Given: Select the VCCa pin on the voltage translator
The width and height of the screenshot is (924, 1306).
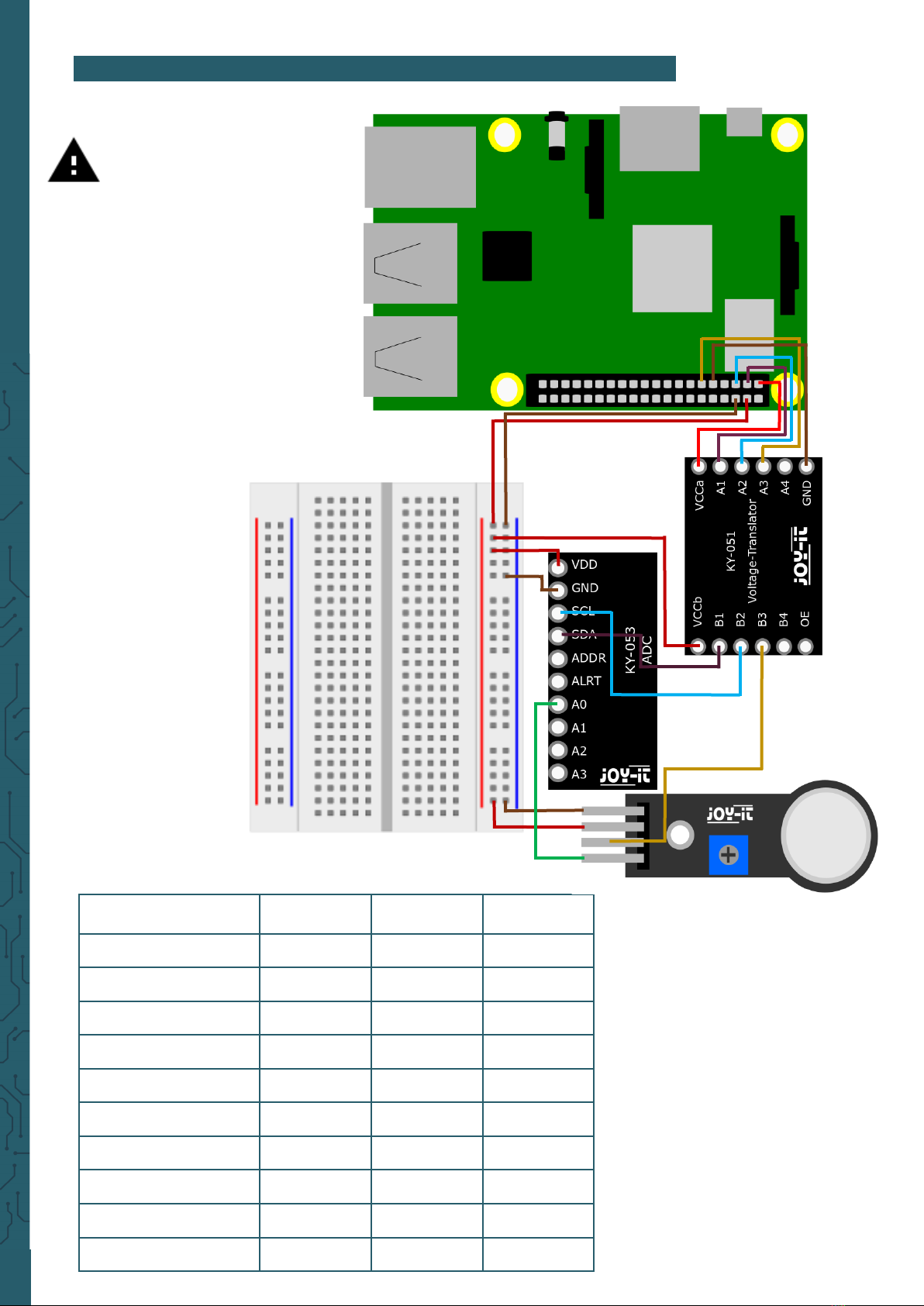Looking at the screenshot, I should (699, 467).
